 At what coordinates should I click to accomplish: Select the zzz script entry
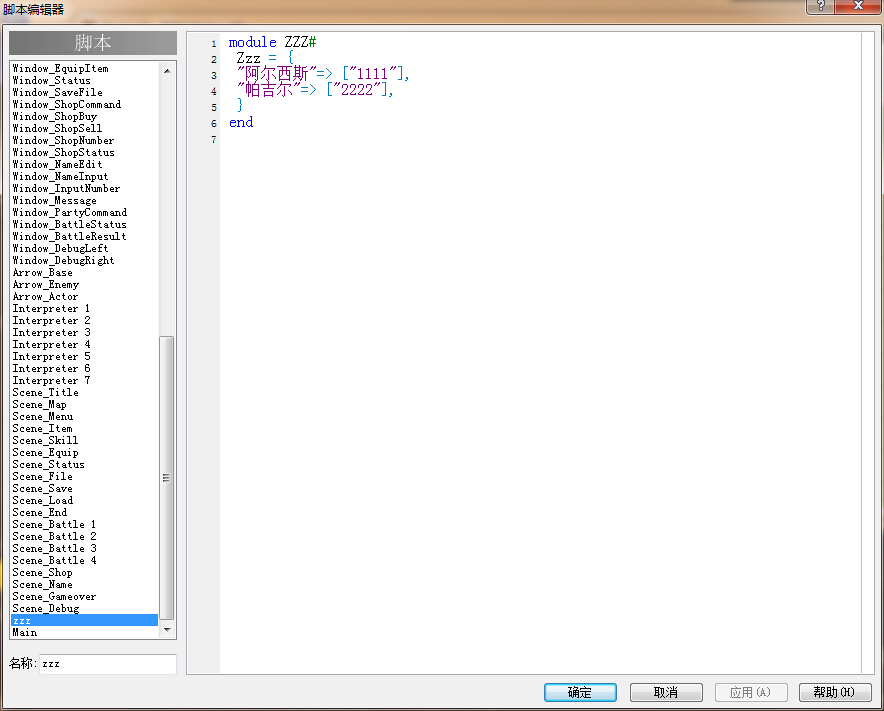click(84, 620)
